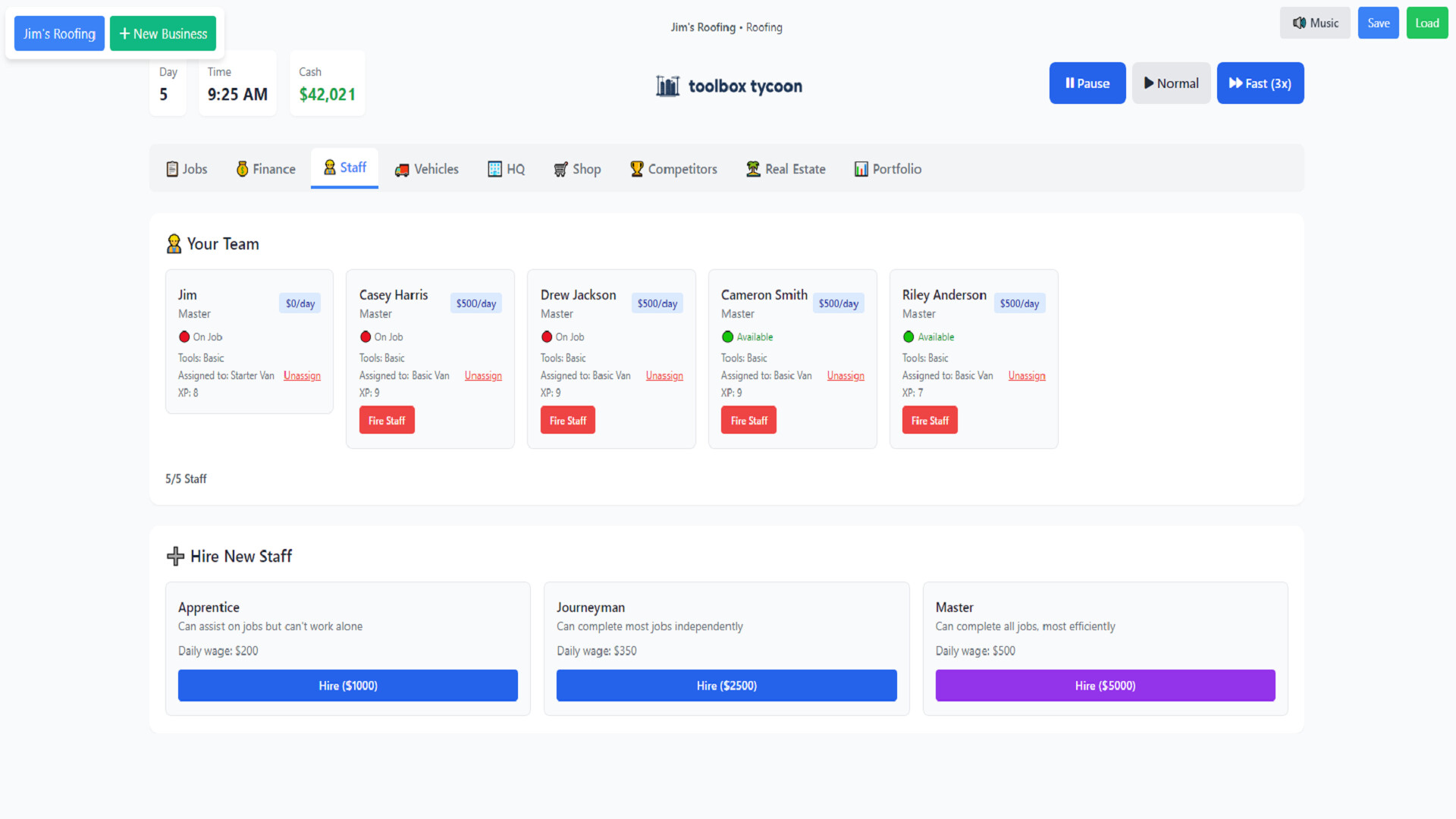Viewport: 1456px width, 819px height.
Task: Fire staff member Riley Anderson
Action: [930, 419]
